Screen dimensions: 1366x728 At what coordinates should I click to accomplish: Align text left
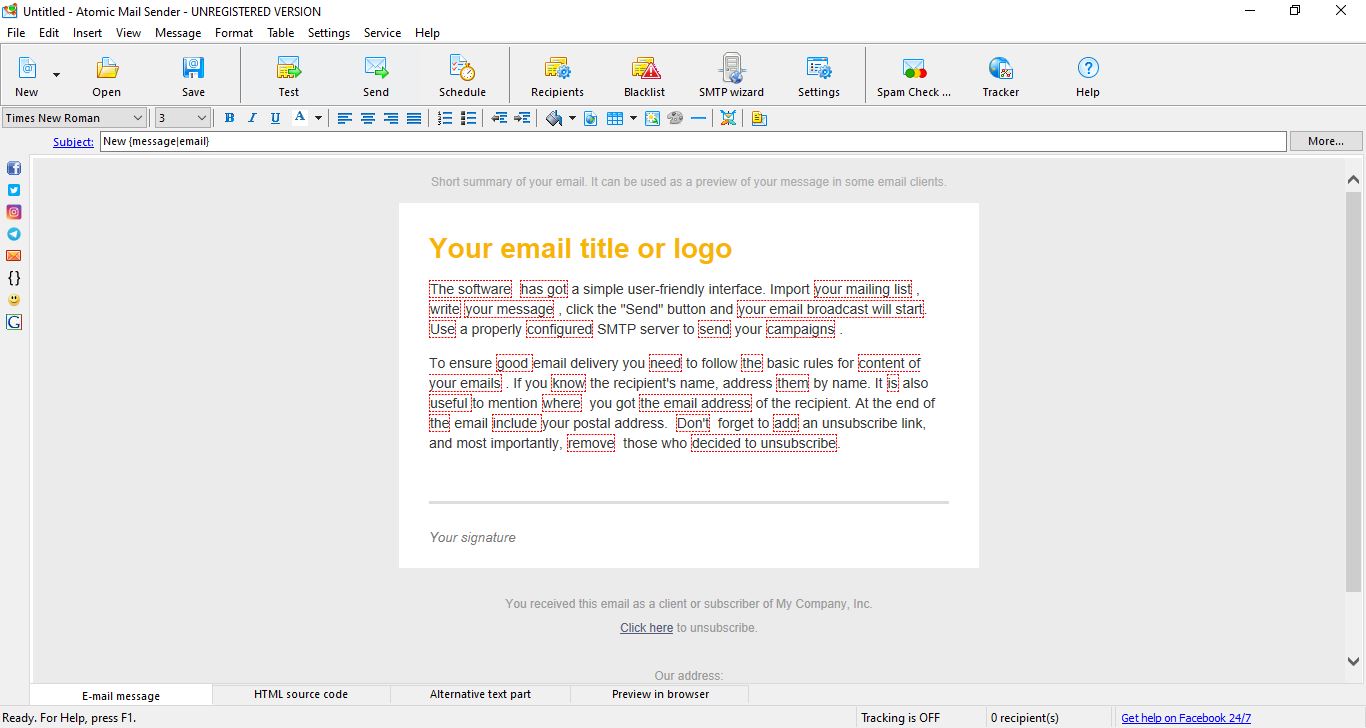pyautogui.click(x=344, y=118)
